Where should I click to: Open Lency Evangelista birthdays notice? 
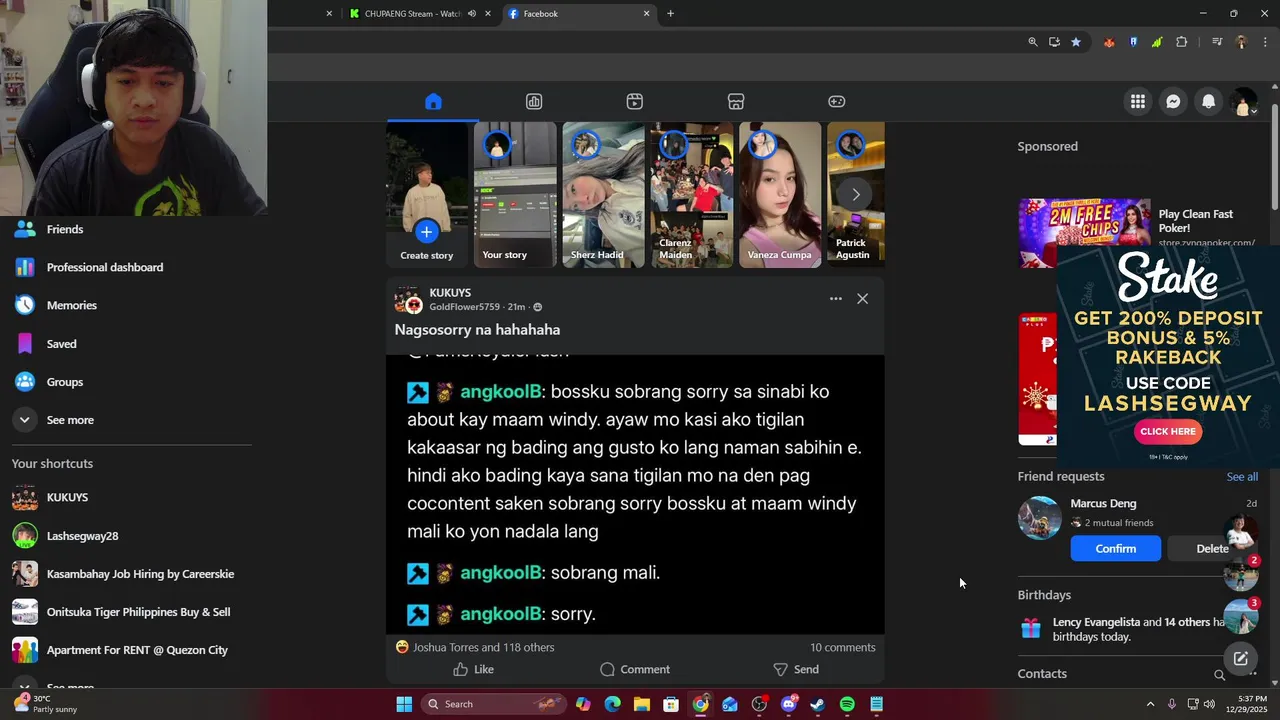tap(1137, 629)
